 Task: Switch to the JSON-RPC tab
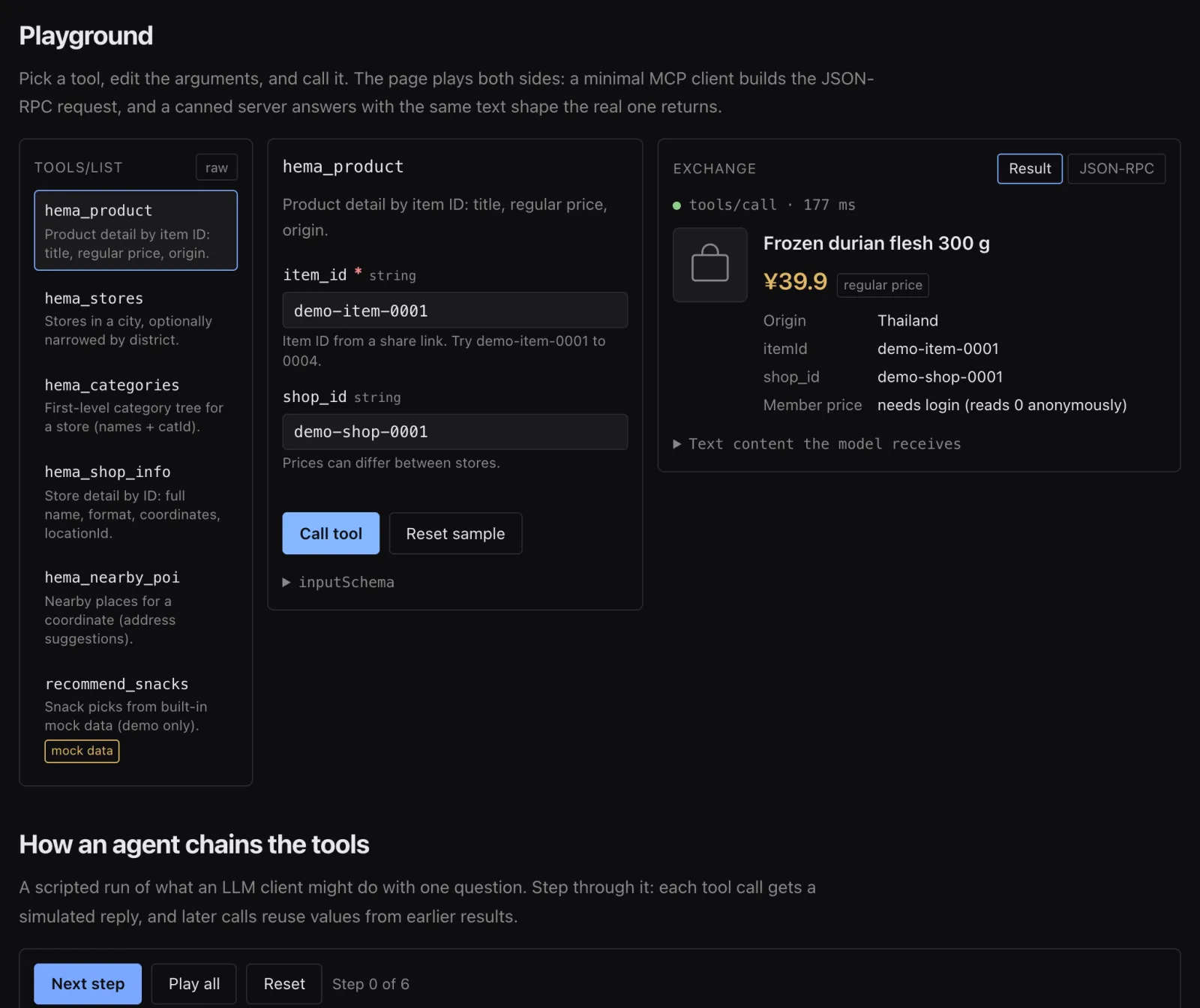[x=1116, y=169]
